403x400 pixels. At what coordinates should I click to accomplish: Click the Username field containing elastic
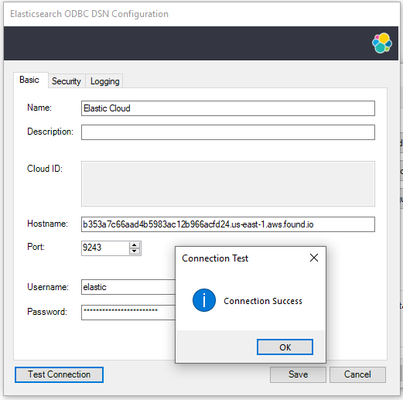click(x=128, y=287)
